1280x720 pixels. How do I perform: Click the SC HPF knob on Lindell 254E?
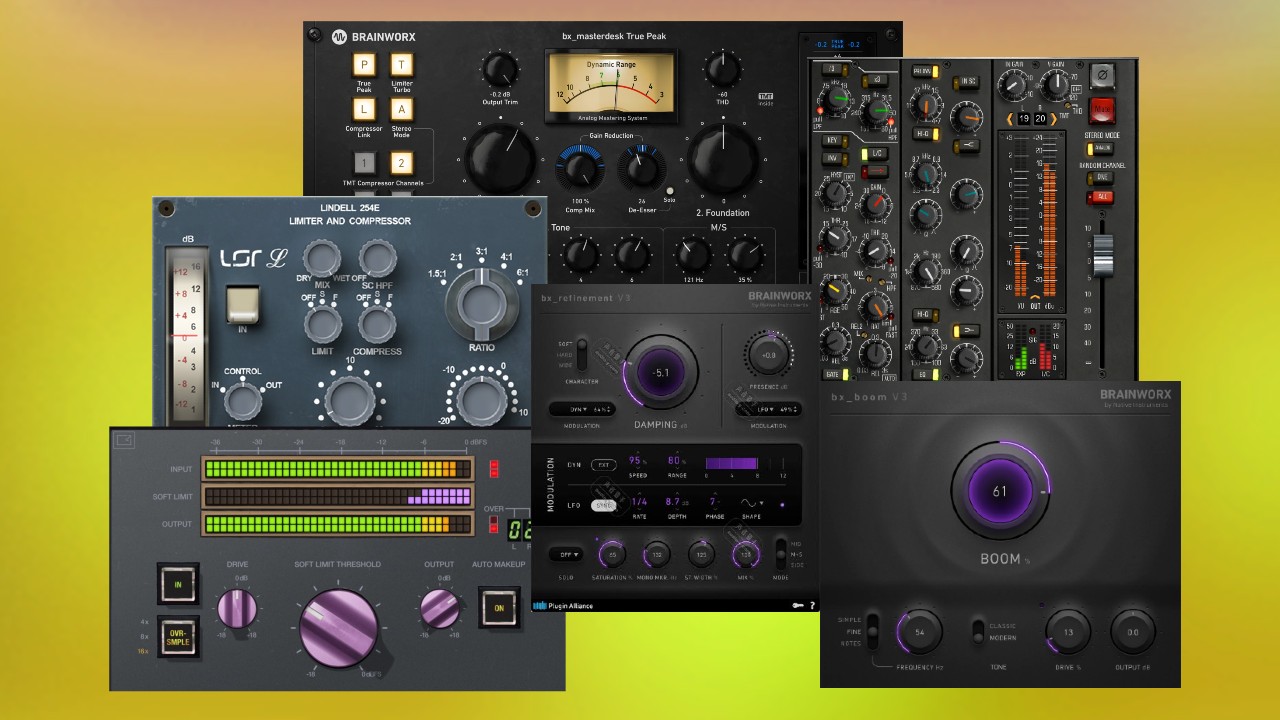tap(377, 259)
